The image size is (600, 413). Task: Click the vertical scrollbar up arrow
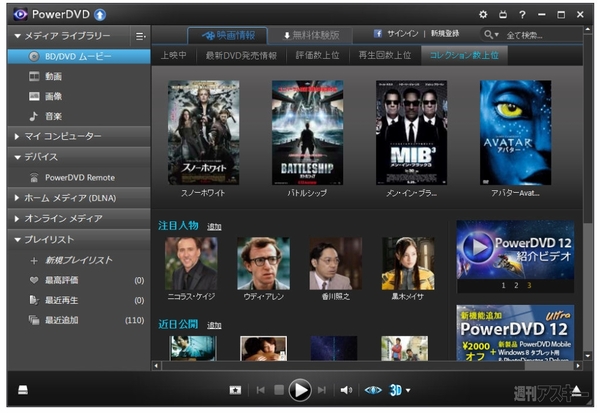tap(588, 29)
